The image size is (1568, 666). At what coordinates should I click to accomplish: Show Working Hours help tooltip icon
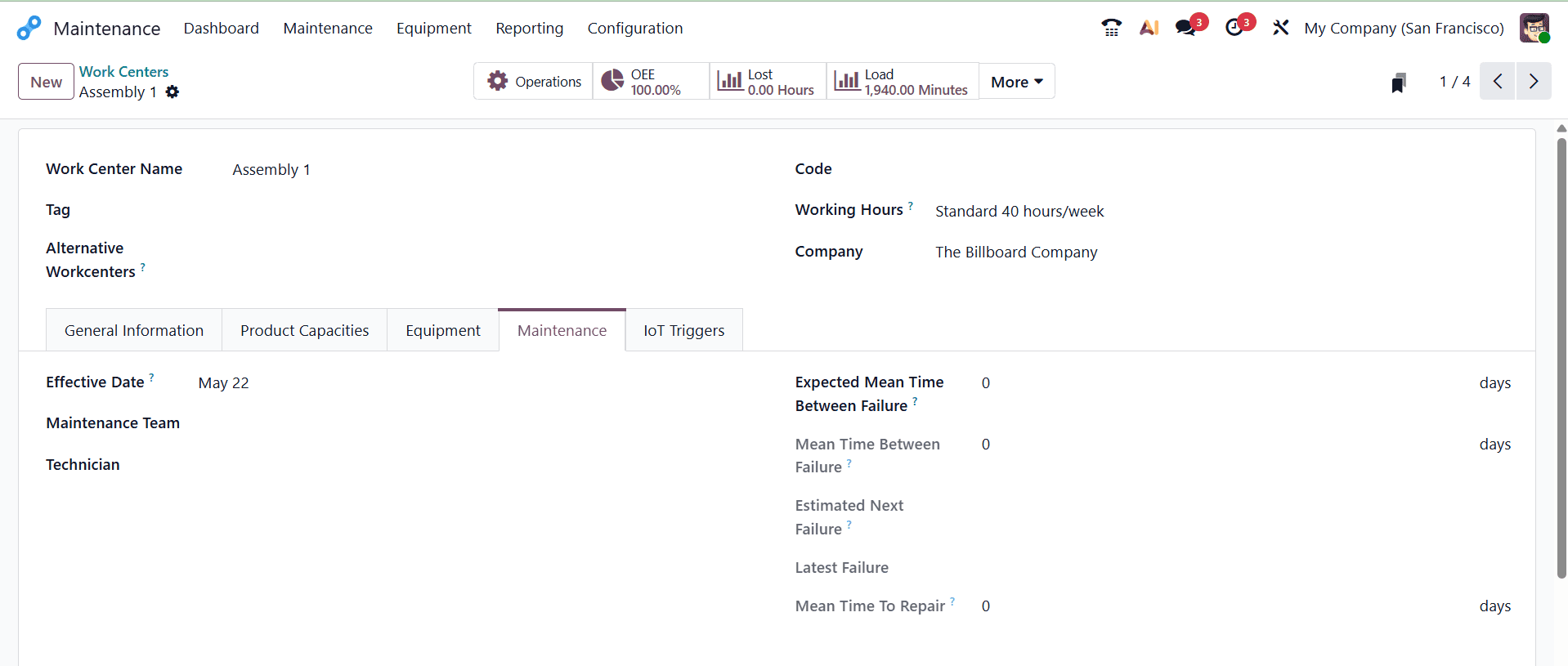(911, 206)
